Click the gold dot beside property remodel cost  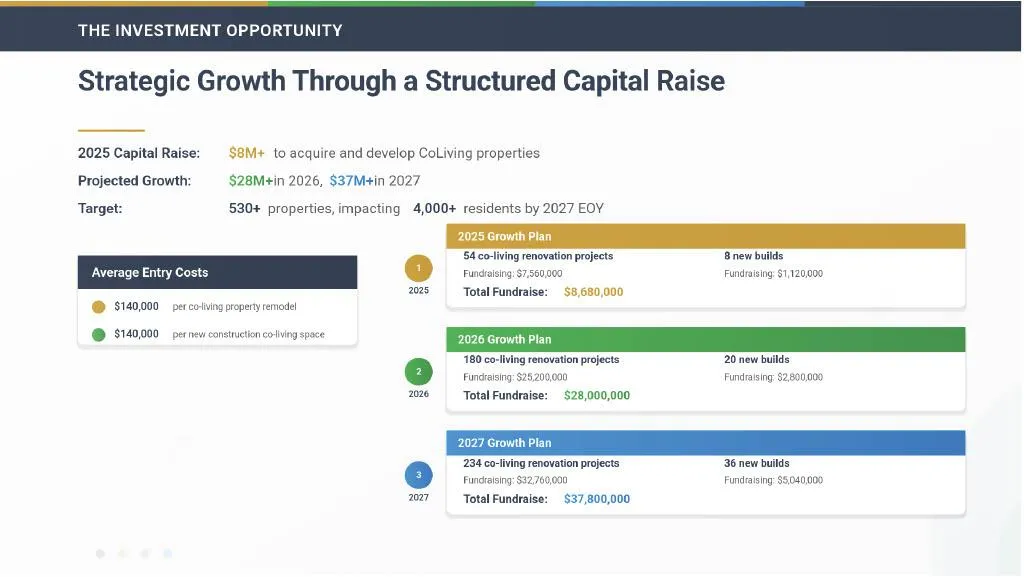[x=99, y=307]
